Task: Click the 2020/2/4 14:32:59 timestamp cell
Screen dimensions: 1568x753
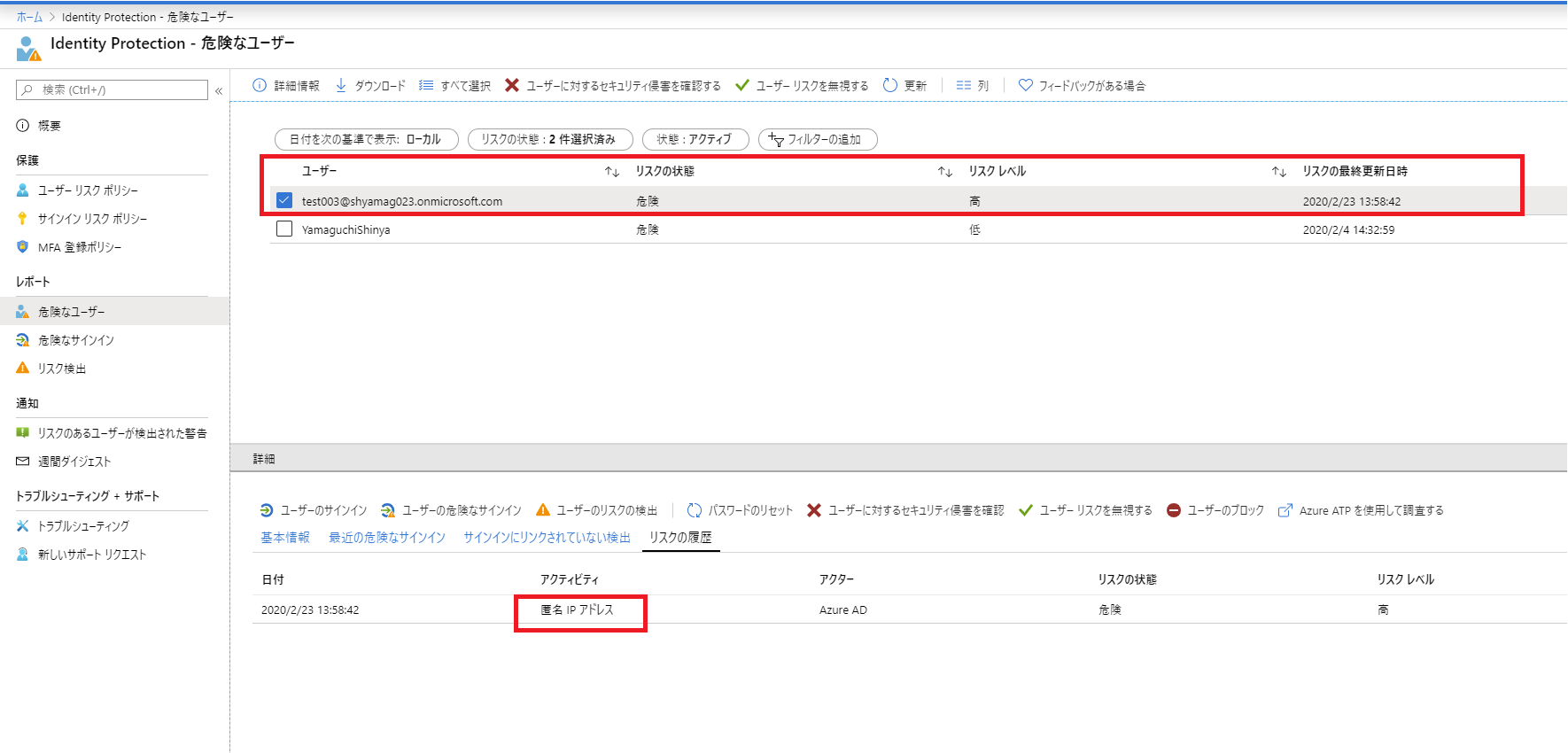Action: tap(1348, 229)
